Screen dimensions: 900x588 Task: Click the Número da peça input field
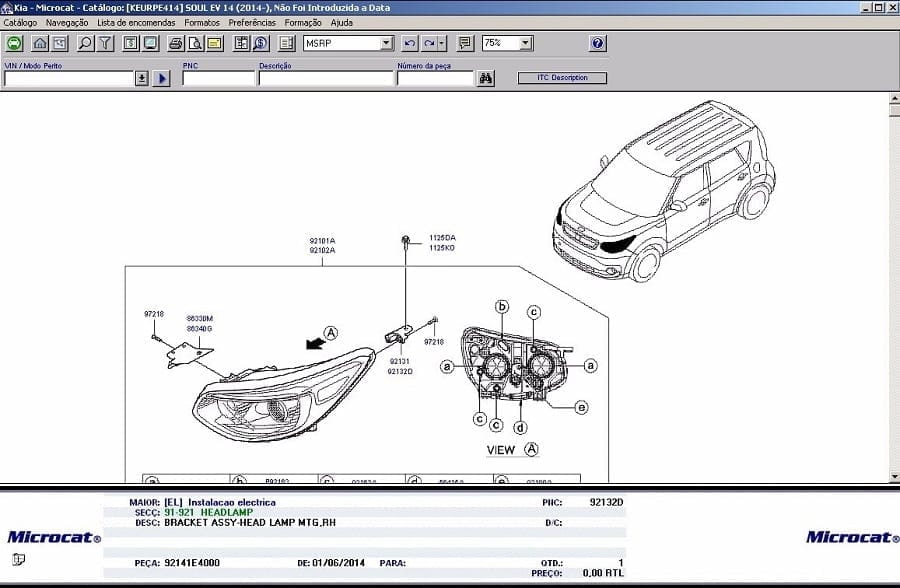[436, 79]
